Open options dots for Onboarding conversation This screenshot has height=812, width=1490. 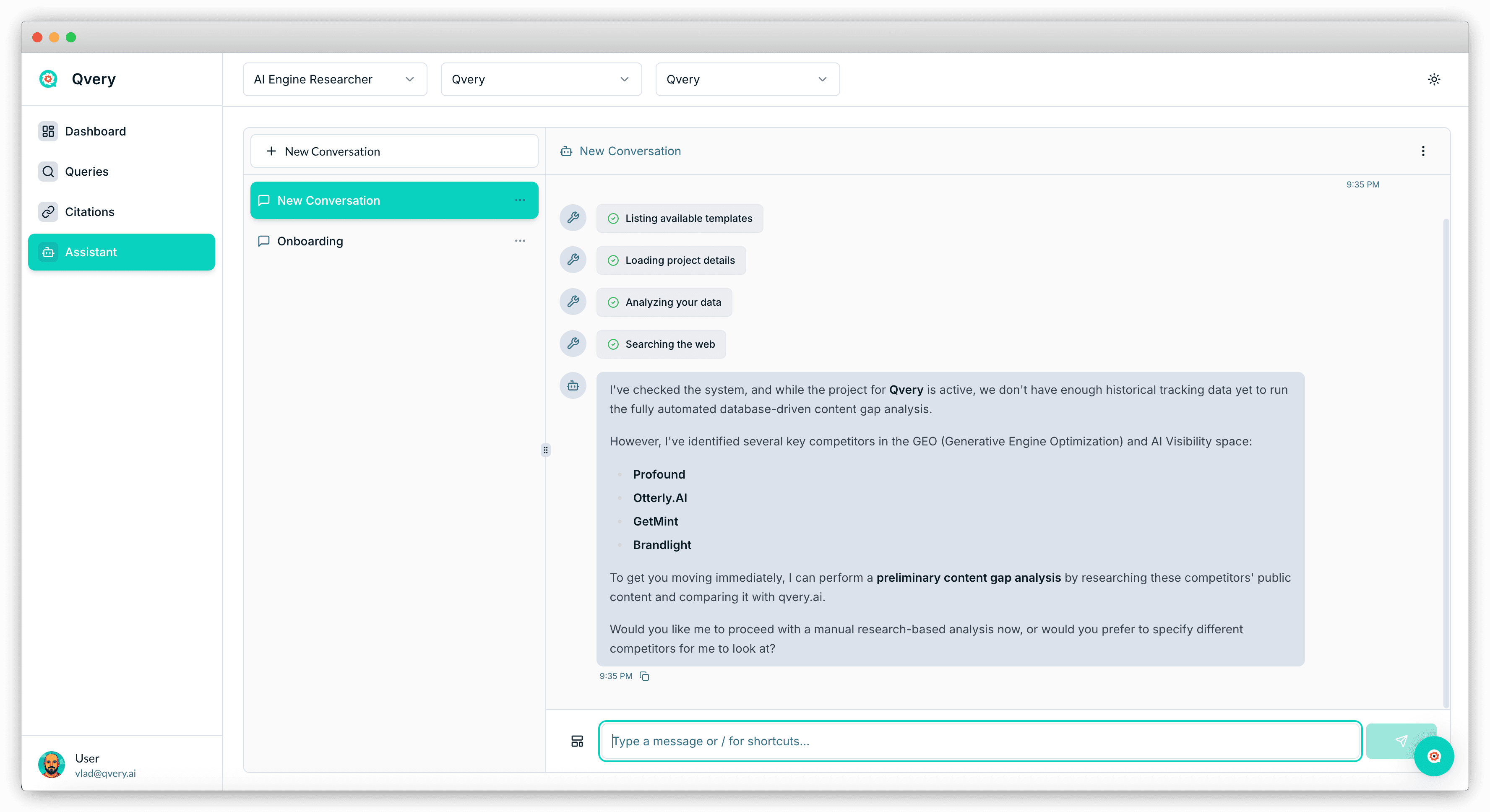tap(519, 241)
